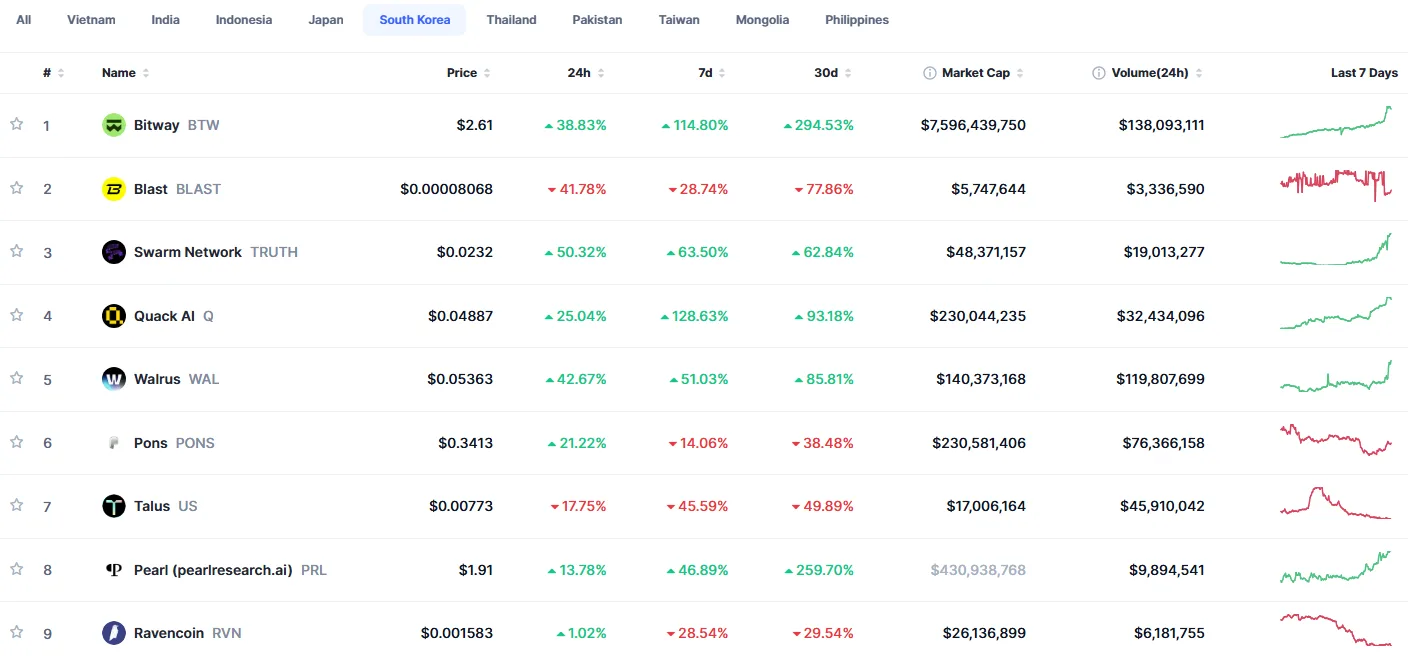Click the Market Cap info icon
1408x660 pixels.
(930, 73)
